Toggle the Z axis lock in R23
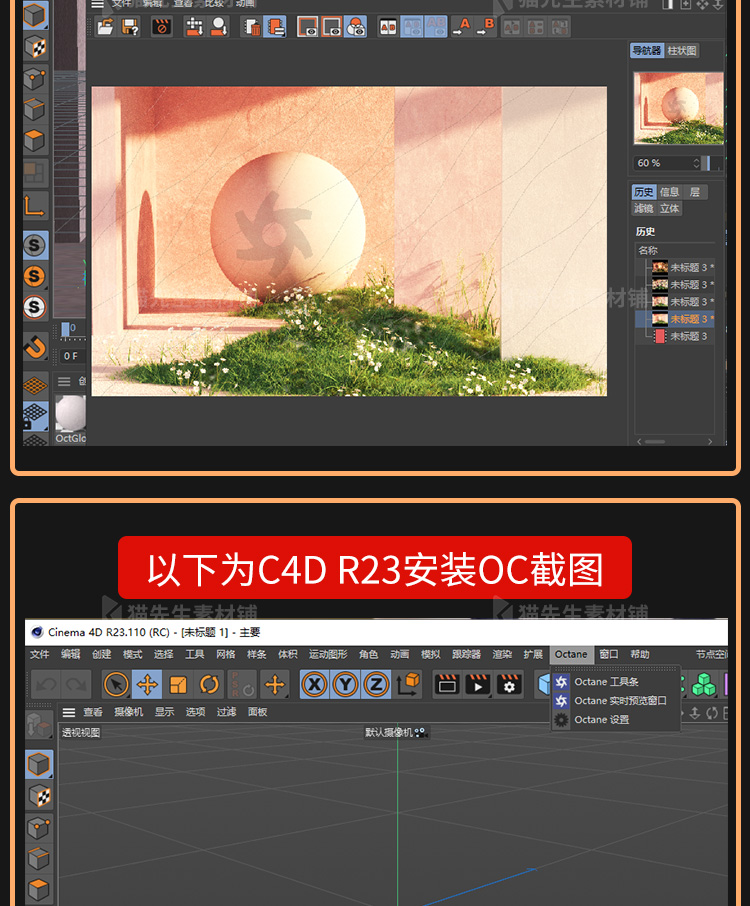 [x=376, y=685]
